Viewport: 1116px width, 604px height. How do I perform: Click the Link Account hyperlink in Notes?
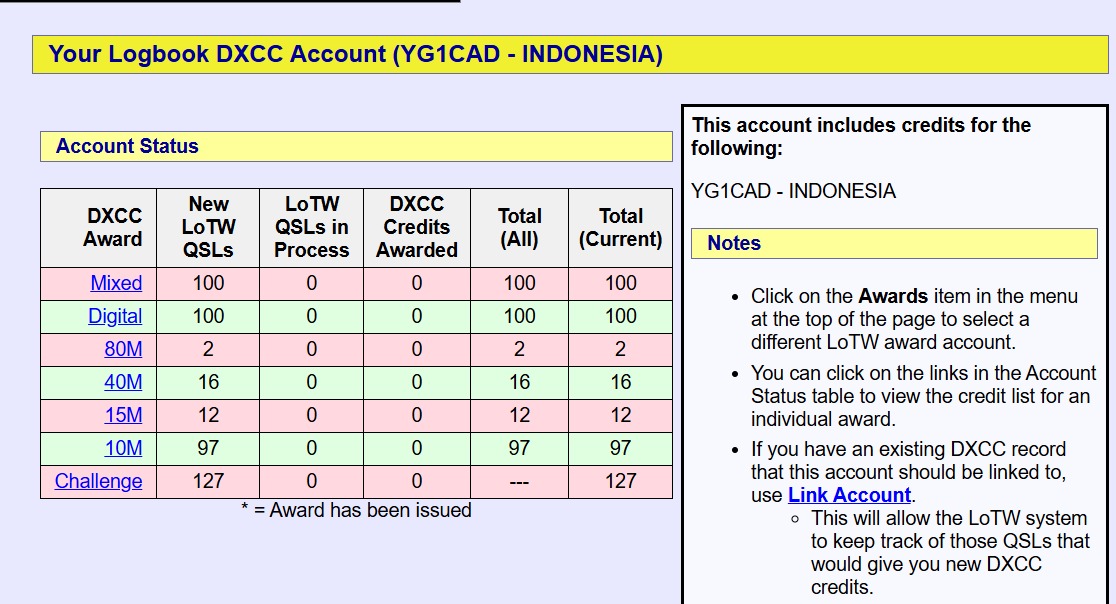[x=849, y=495]
